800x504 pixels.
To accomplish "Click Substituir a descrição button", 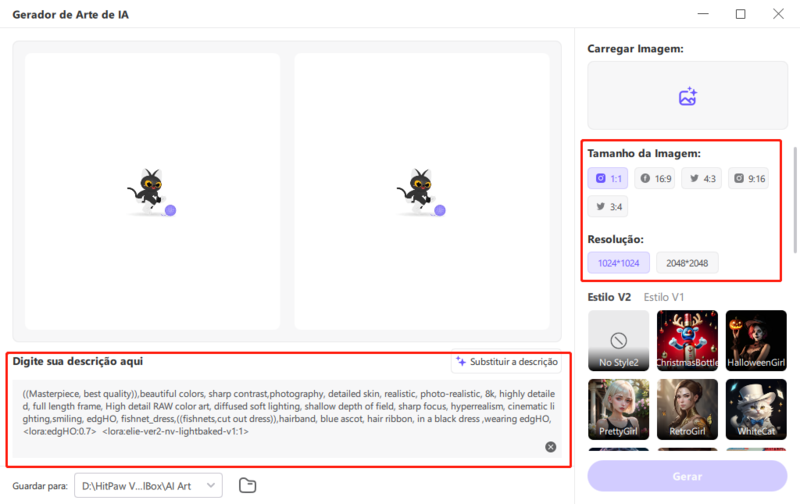I will pos(507,361).
